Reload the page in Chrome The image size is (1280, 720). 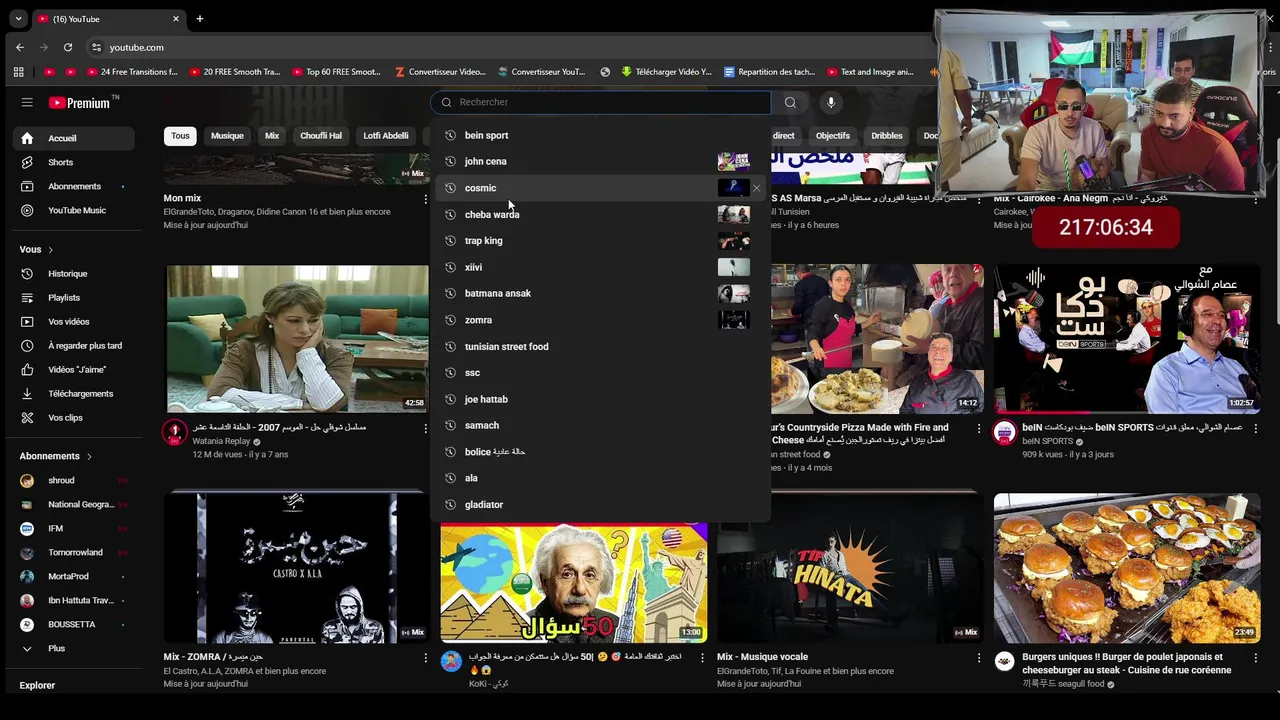[68, 47]
